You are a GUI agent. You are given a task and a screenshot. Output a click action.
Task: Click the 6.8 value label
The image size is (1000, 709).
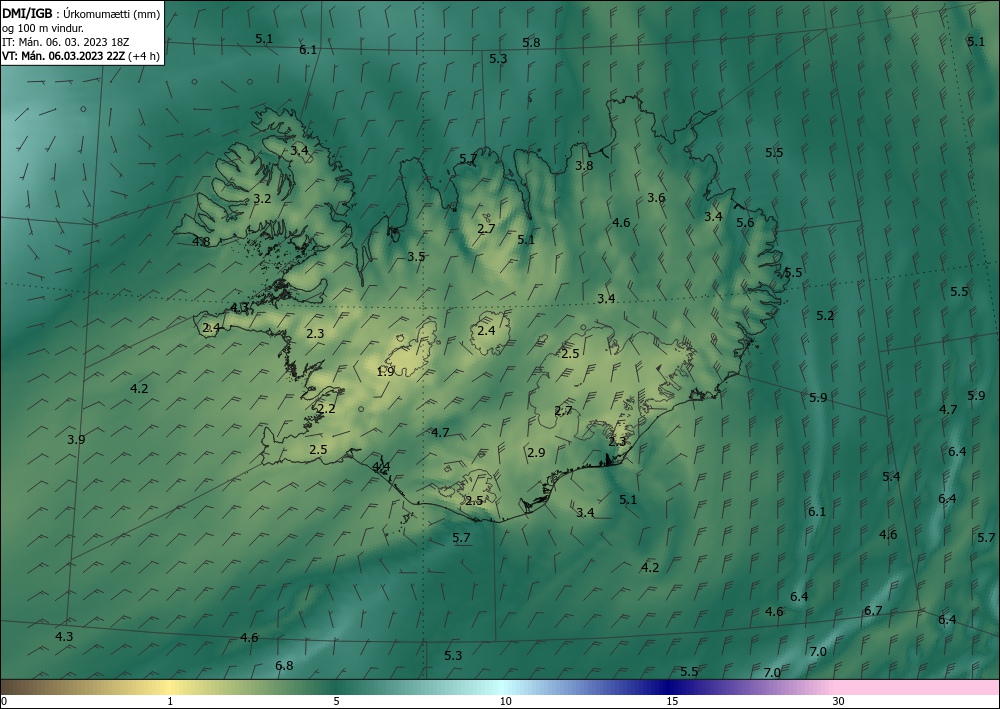(284, 666)
